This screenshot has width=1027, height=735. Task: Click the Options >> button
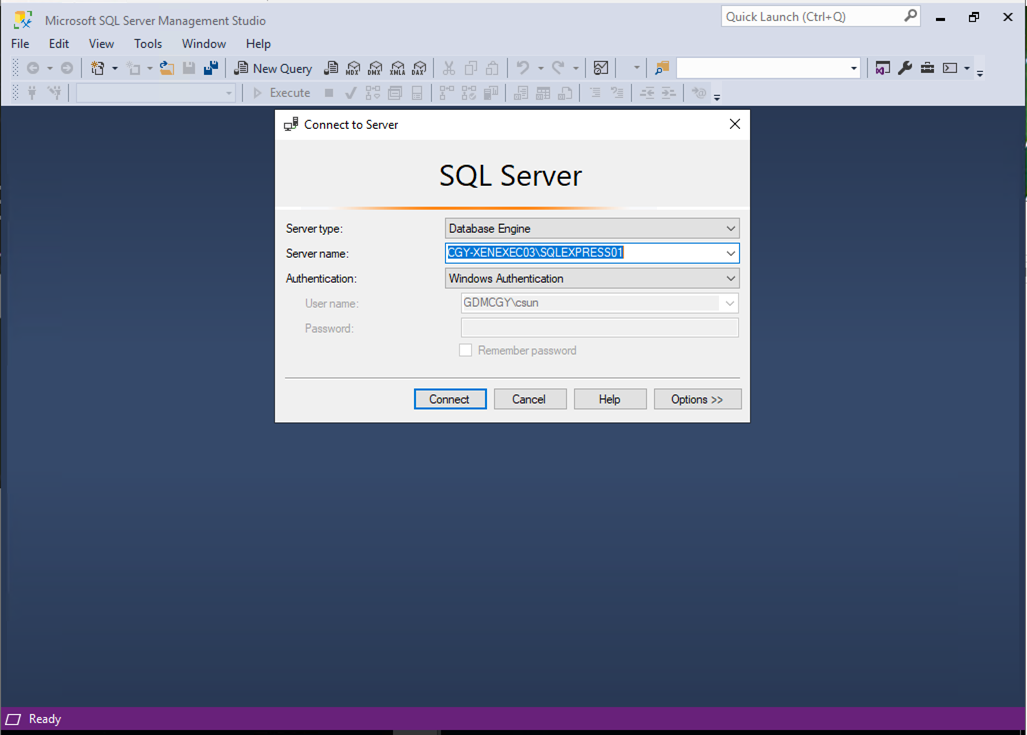coord(698,399)
